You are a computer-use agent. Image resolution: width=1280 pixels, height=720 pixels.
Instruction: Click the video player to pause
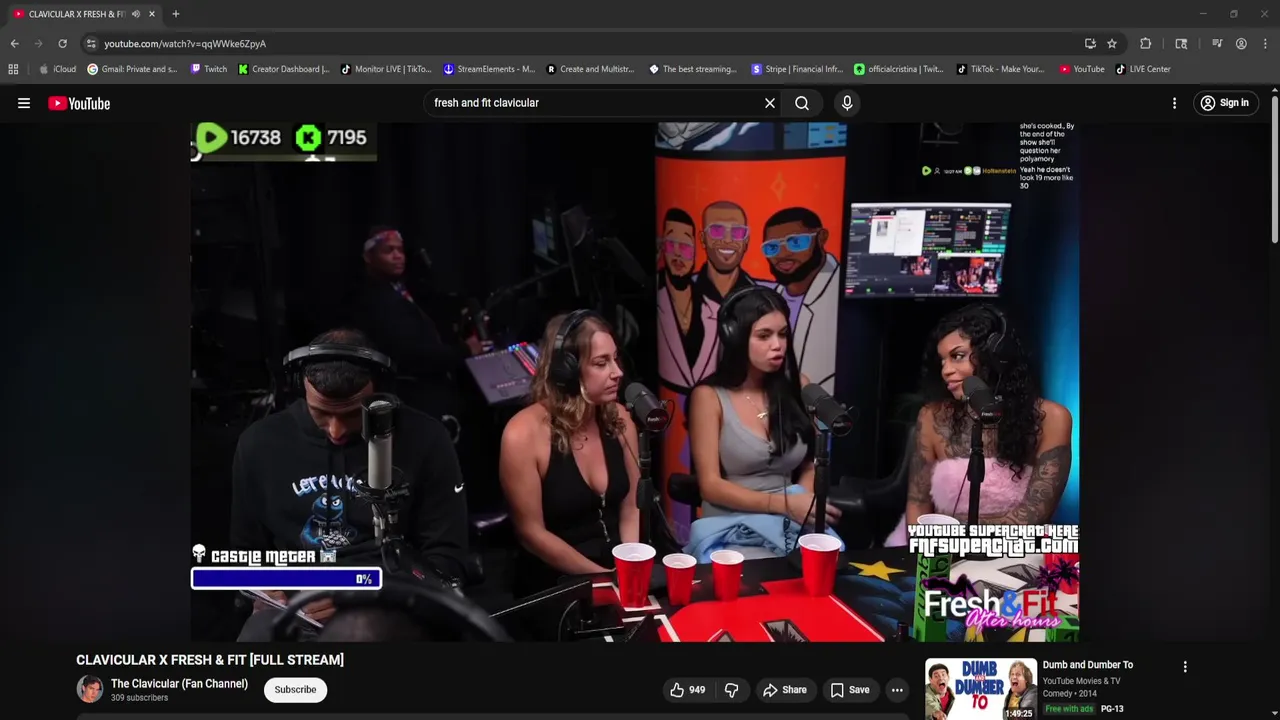tap(634, 381)
